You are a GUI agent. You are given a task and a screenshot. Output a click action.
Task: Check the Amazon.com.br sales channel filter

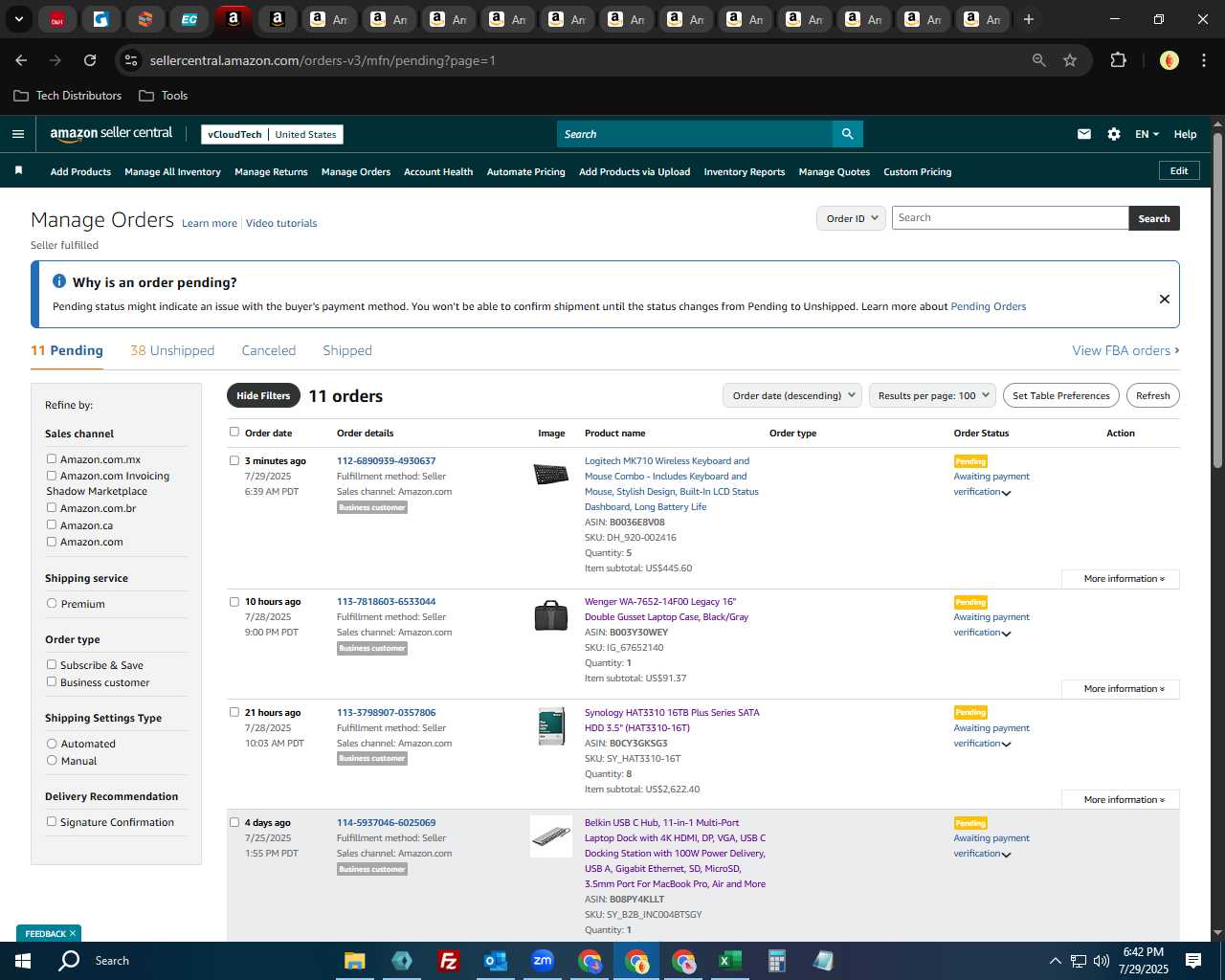click(x=52, y=508)
